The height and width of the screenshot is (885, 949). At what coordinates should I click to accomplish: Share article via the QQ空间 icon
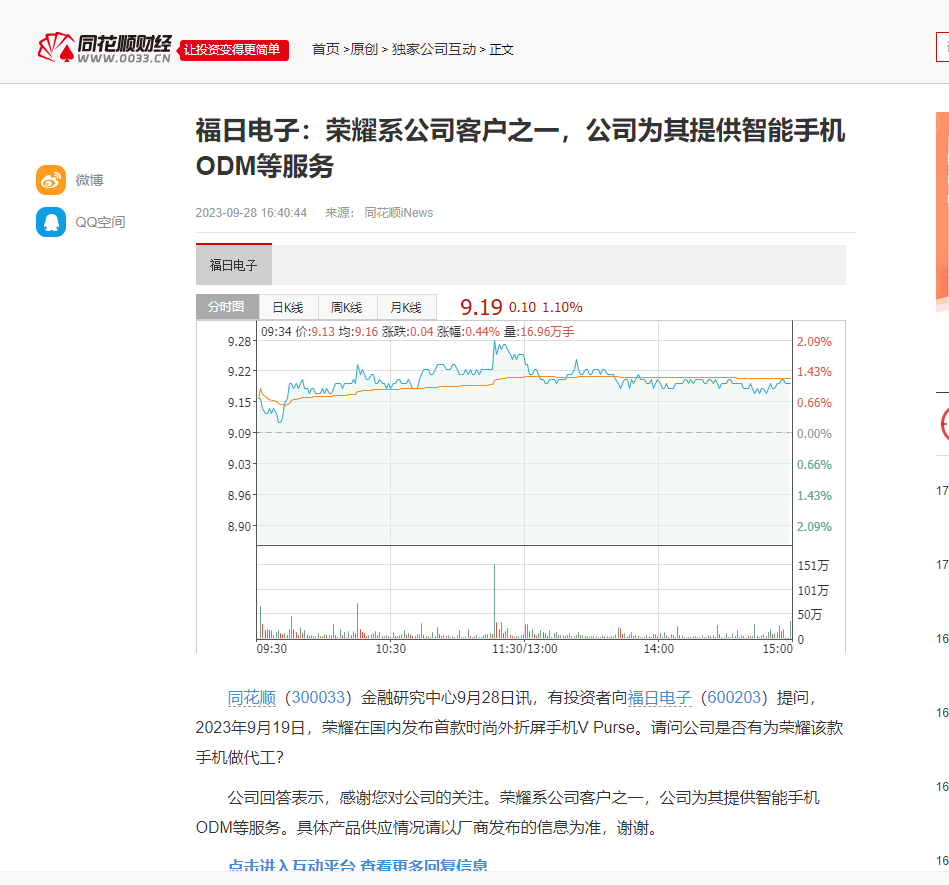51,222
